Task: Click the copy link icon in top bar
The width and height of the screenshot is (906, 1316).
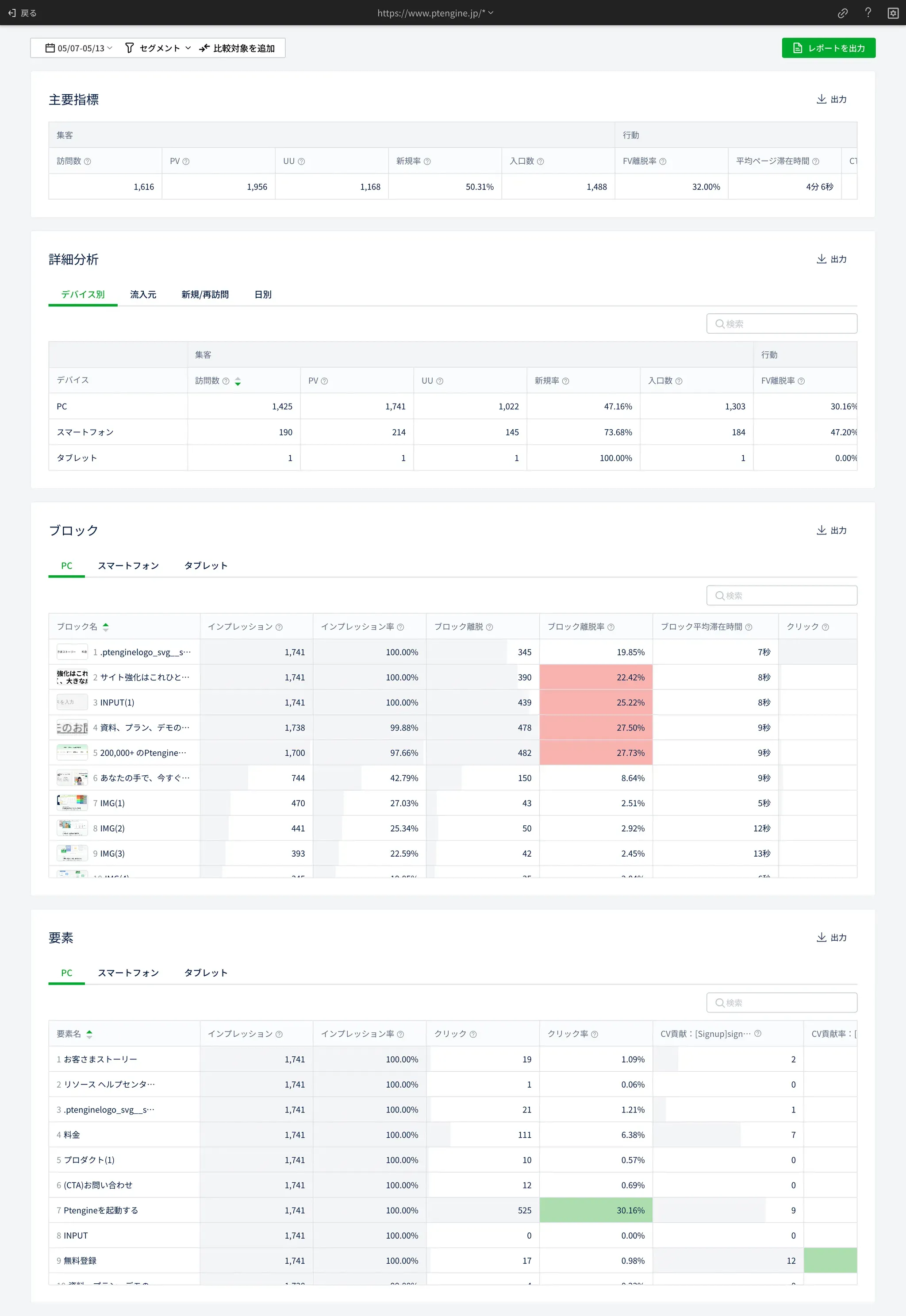Action: 842,13
